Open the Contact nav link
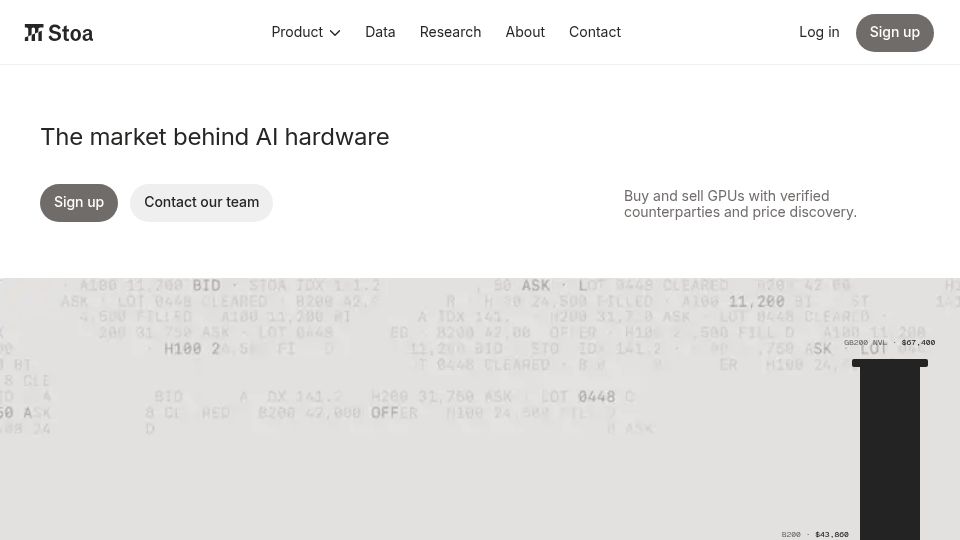Screen dimensions: 960x540 click(594, 32)
